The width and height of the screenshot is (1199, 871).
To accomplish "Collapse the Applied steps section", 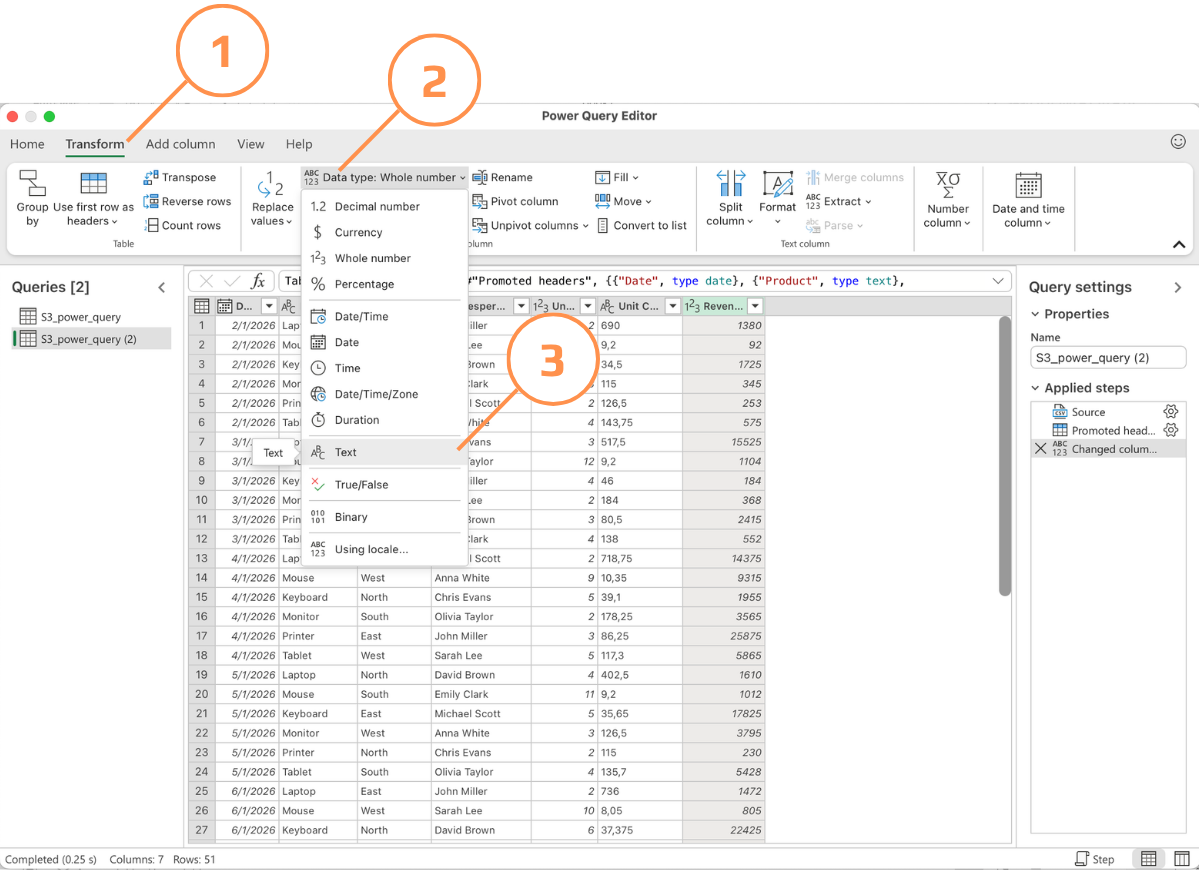I will (1035, 388).
